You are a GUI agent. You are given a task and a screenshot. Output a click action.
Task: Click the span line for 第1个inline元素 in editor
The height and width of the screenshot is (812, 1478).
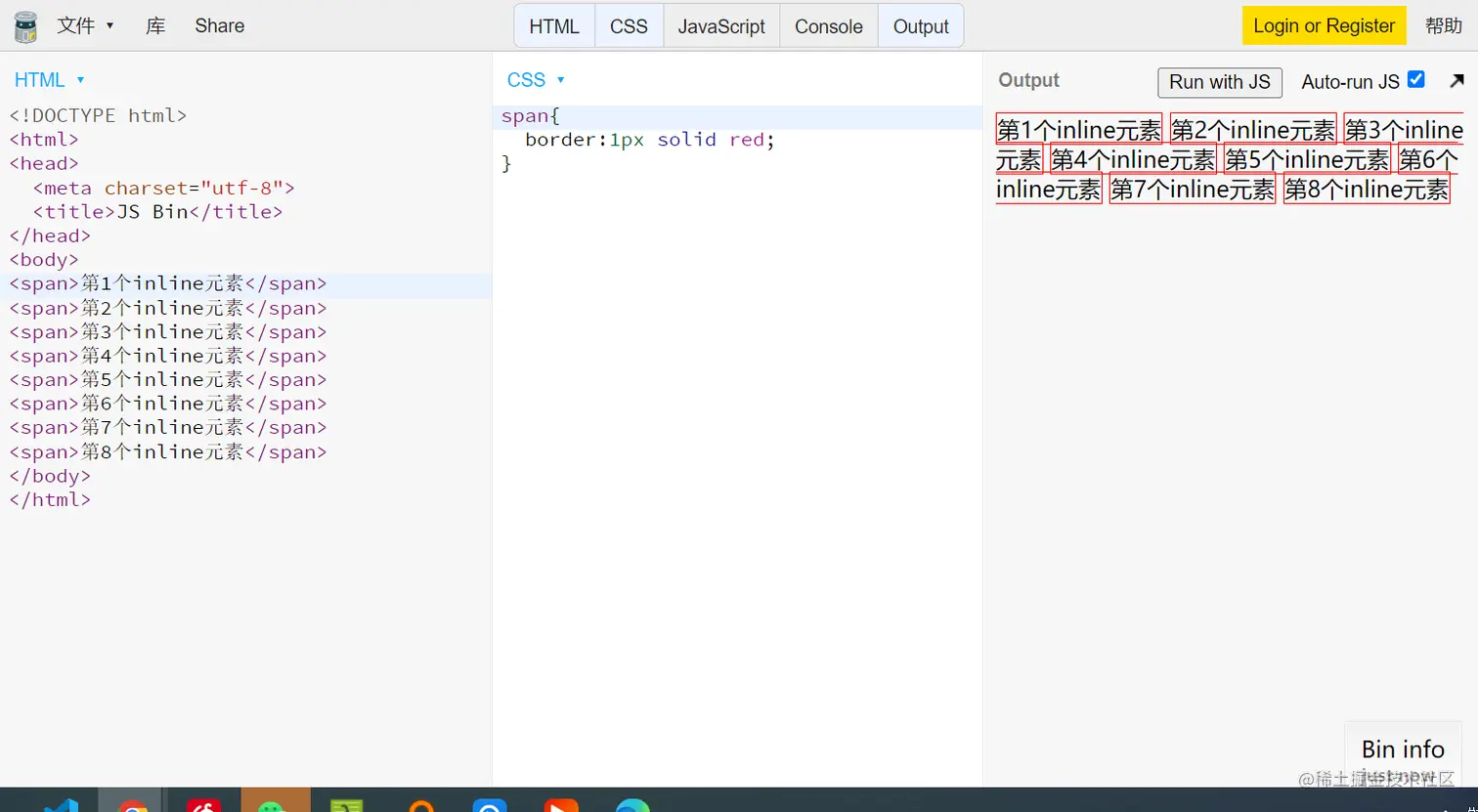tap(168, 283)
